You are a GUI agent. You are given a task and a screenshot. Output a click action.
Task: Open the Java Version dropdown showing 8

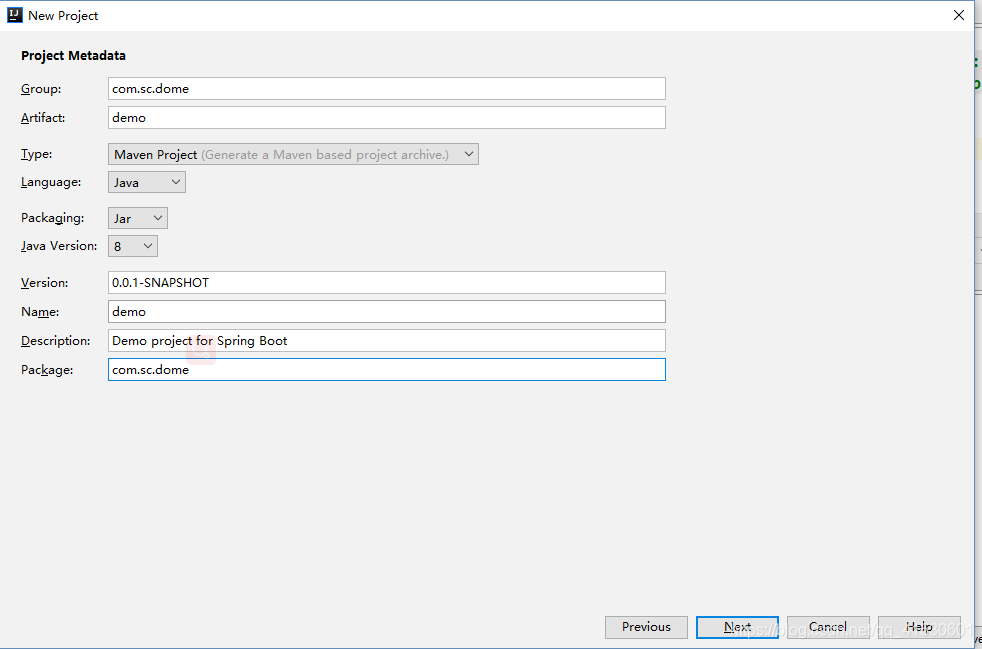click(133, 246)
